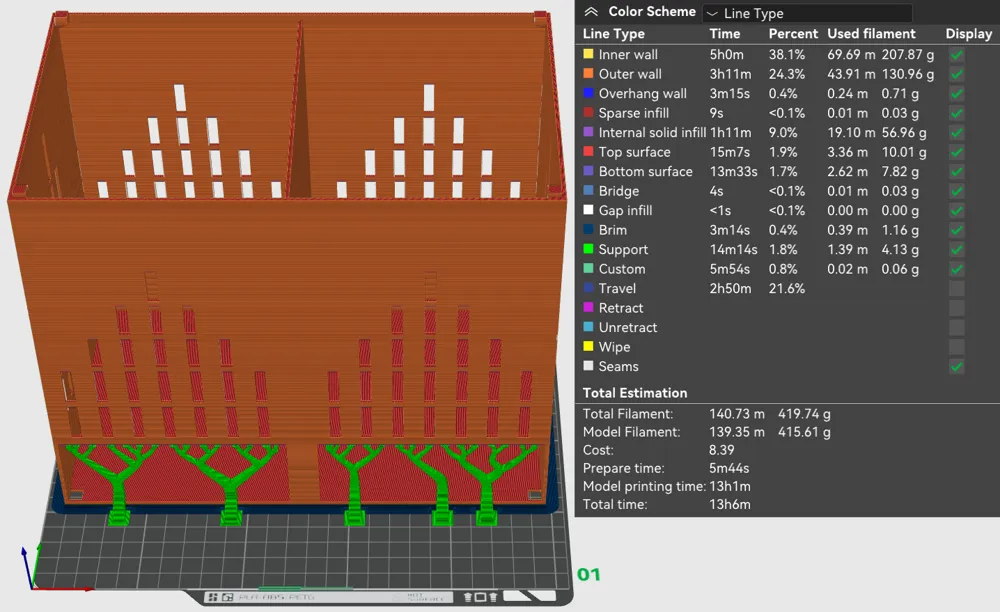Click the dark blue Brim color swatch
Screen dimensions: 1000x612
click(x=588, y=230)
